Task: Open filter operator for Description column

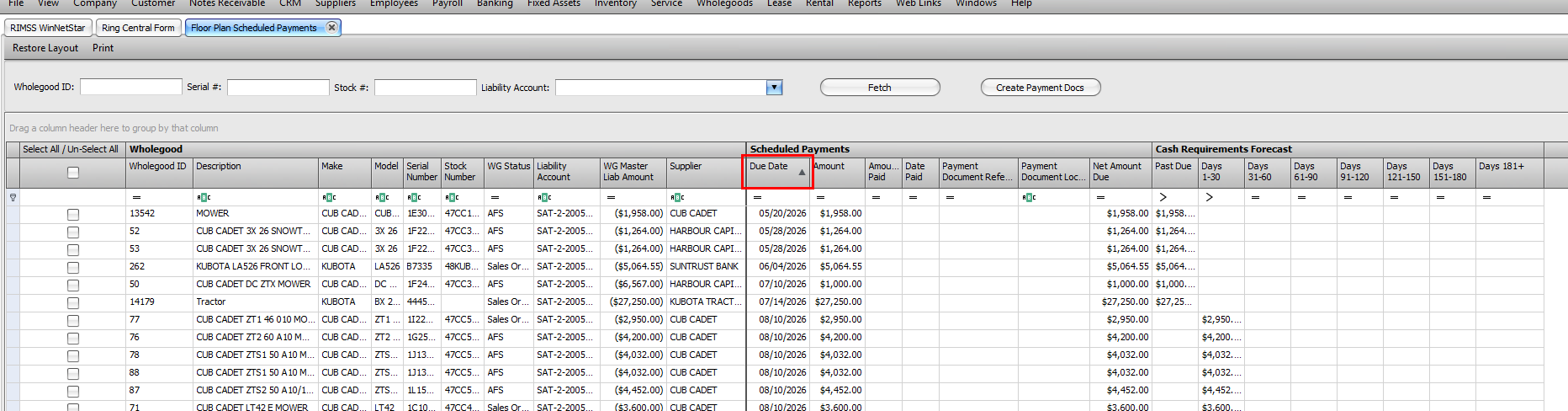Action: pos(204,197)
